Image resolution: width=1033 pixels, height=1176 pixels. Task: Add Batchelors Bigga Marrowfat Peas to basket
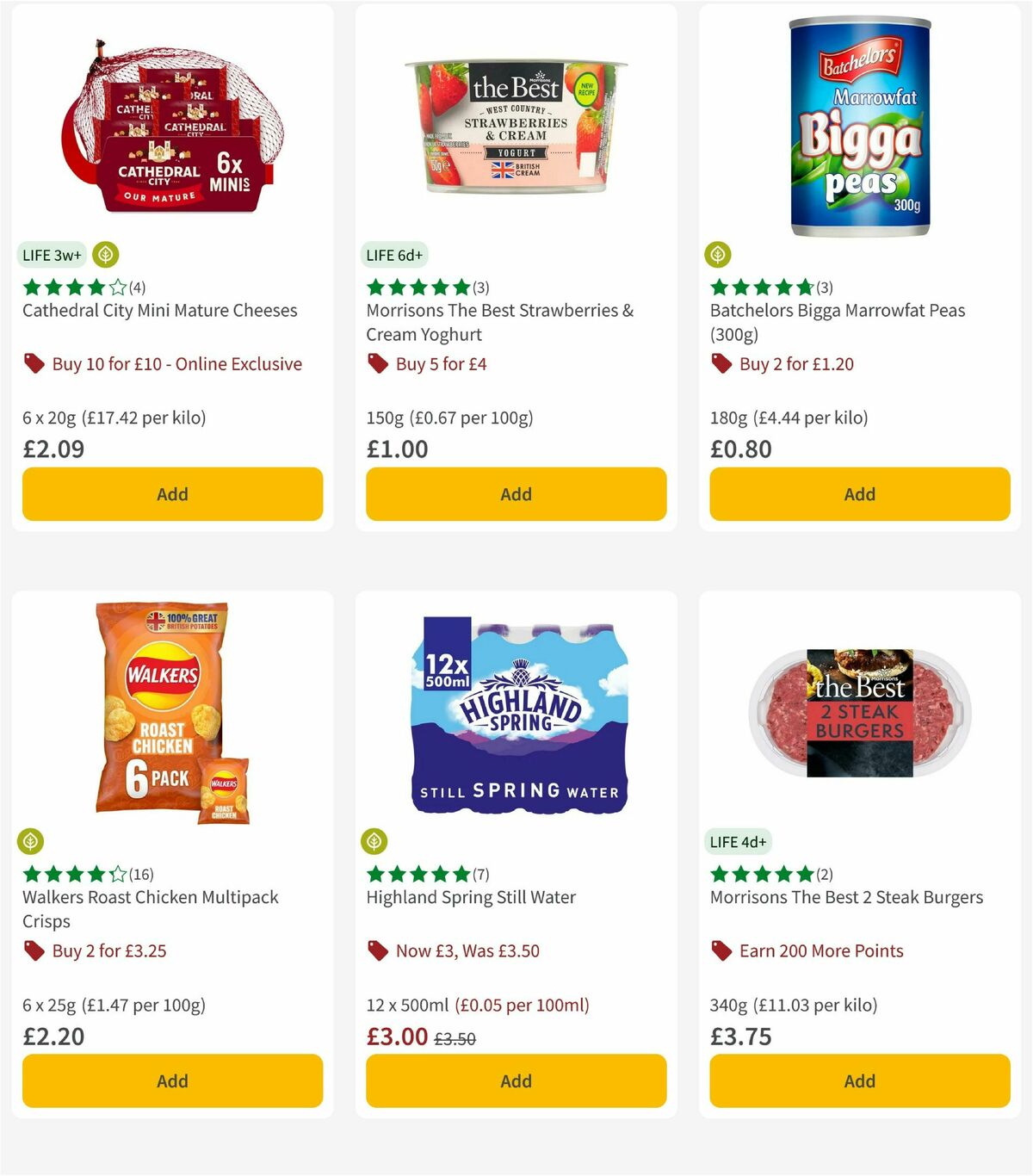tap(859, 493)
